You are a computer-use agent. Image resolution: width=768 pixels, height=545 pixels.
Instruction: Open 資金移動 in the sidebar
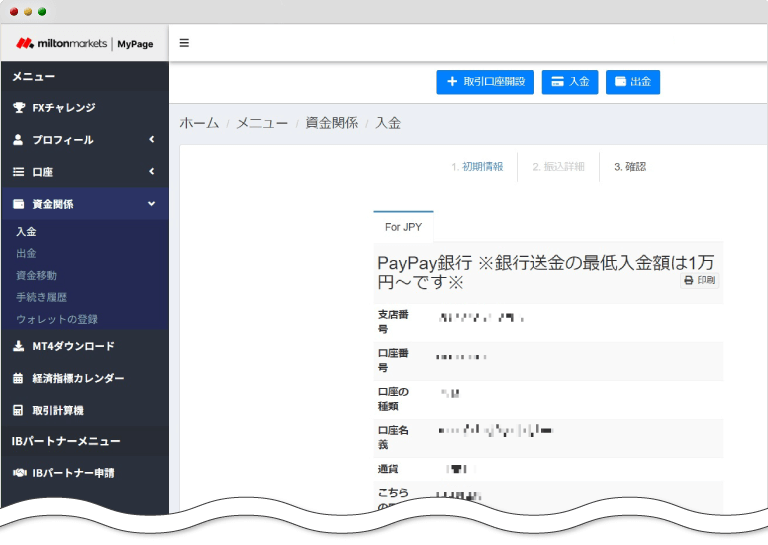37,275
